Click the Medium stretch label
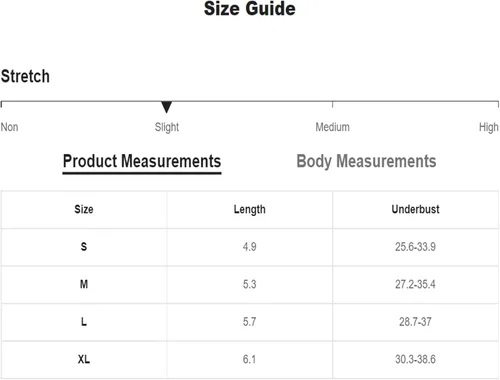Viewport: 500px width, 380px height. tap(332, 127)
